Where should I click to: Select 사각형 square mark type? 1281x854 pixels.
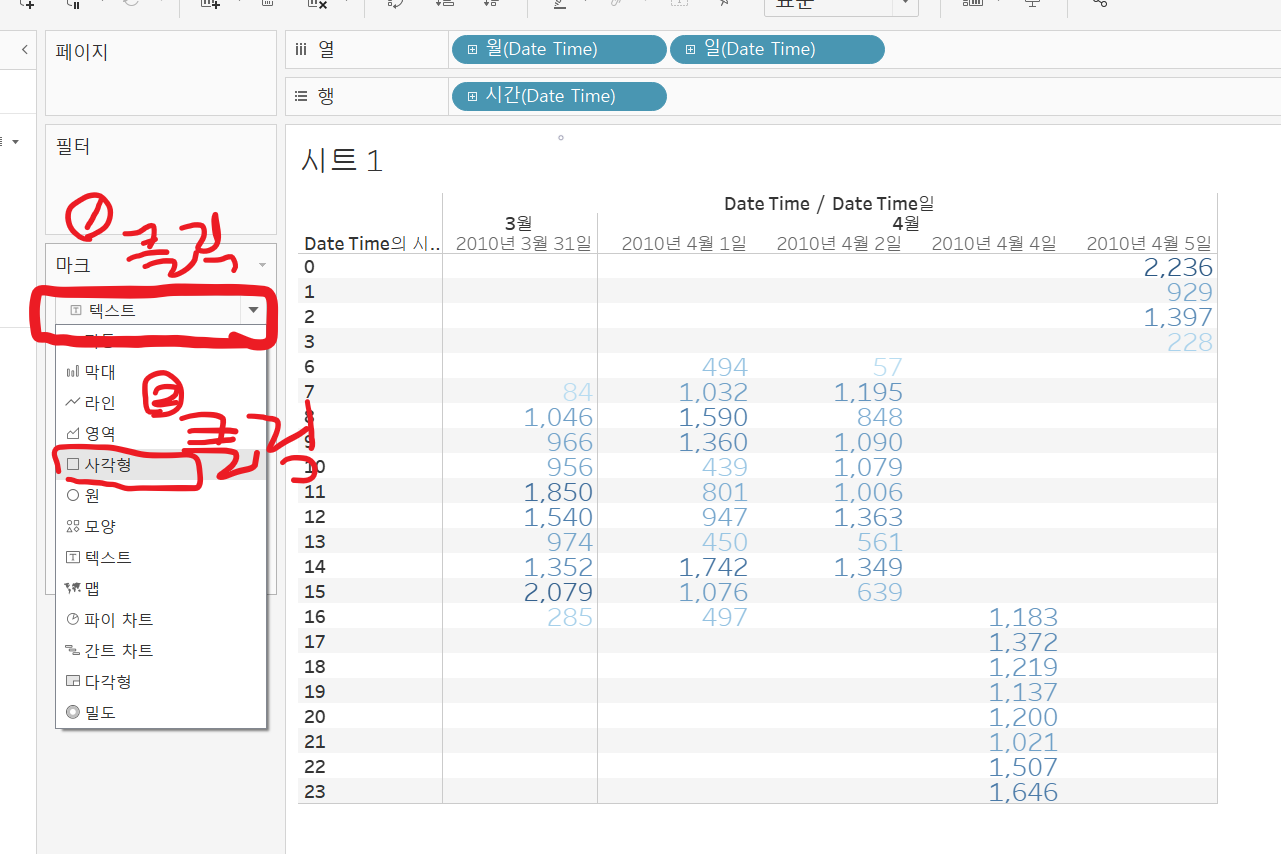pos(161,465)
